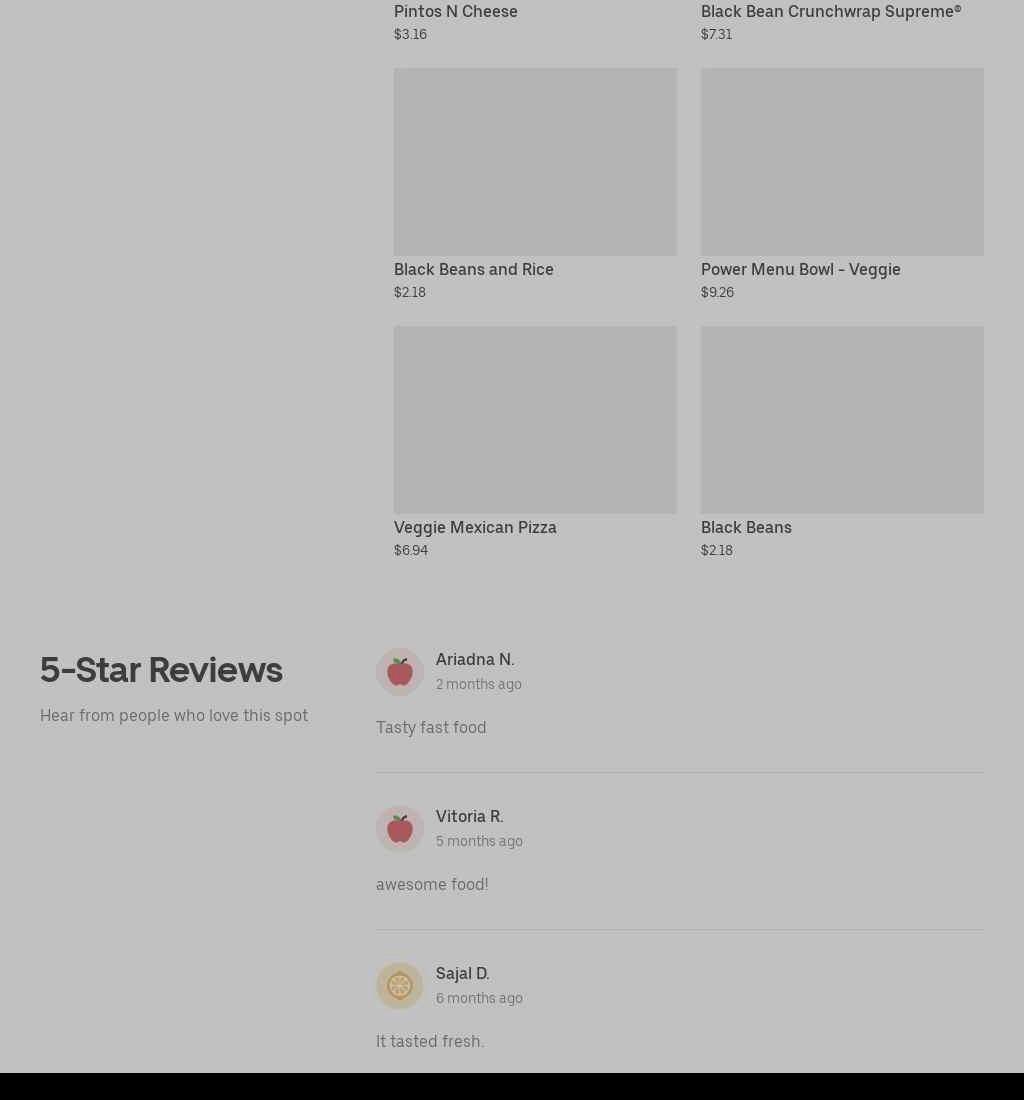Open the Power Menu Bowl - Veggie image

[x=842, y=161]
